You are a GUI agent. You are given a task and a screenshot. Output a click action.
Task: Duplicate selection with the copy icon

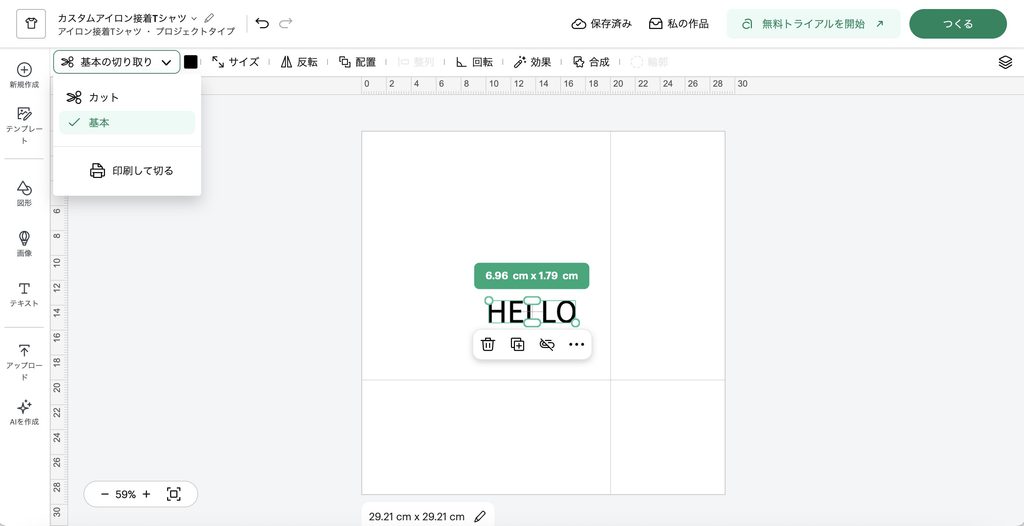pyautogui.click(x=517, y=344)
